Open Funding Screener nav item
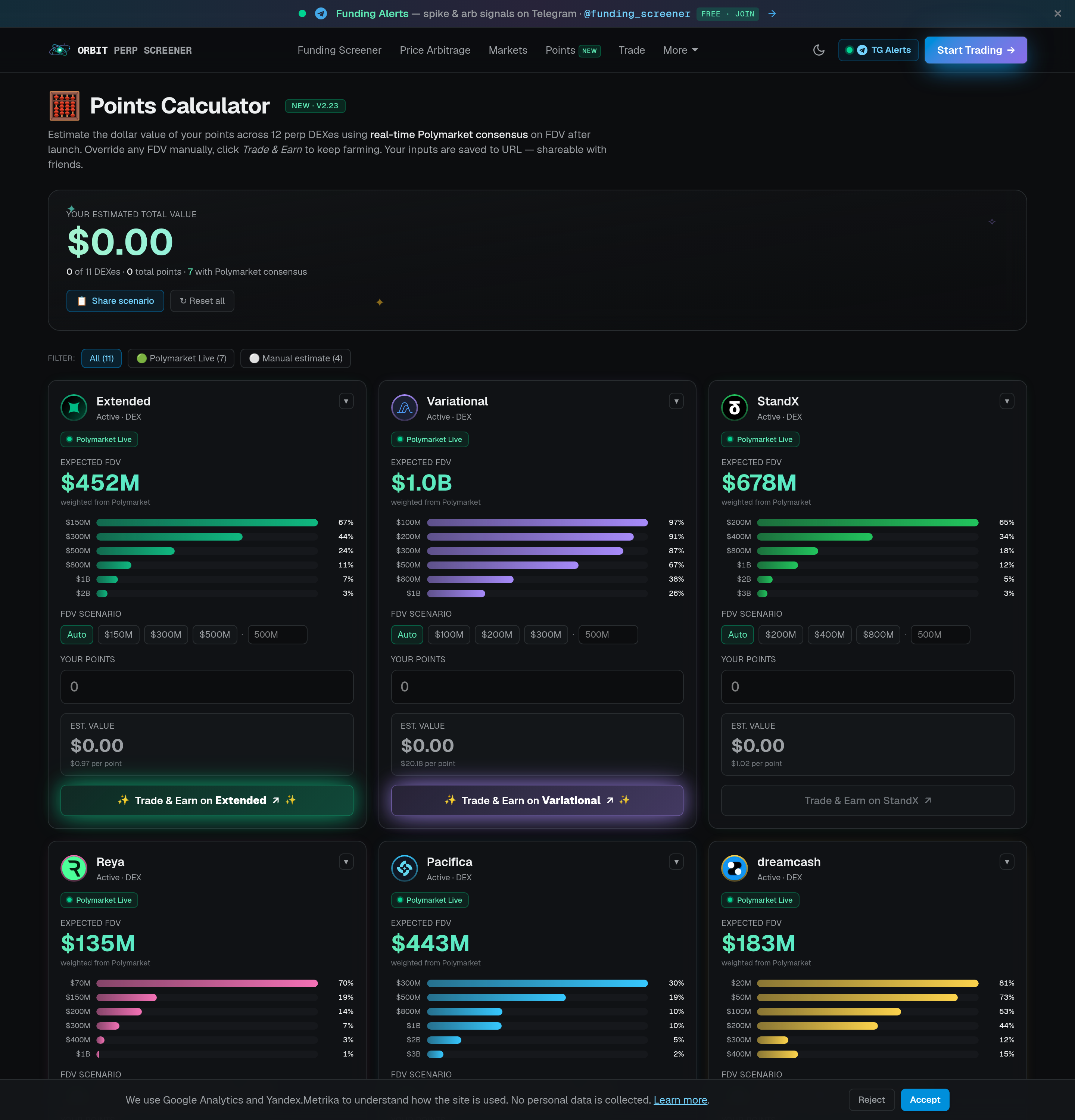This screenshot has height=1120, width=1075. tap(339, 50)
